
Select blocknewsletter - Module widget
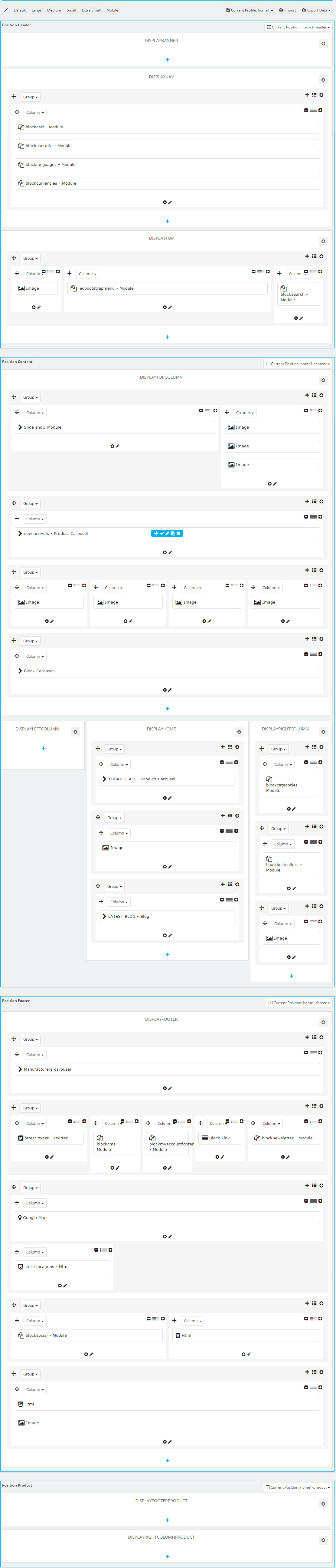click(x=285, y=1138)
